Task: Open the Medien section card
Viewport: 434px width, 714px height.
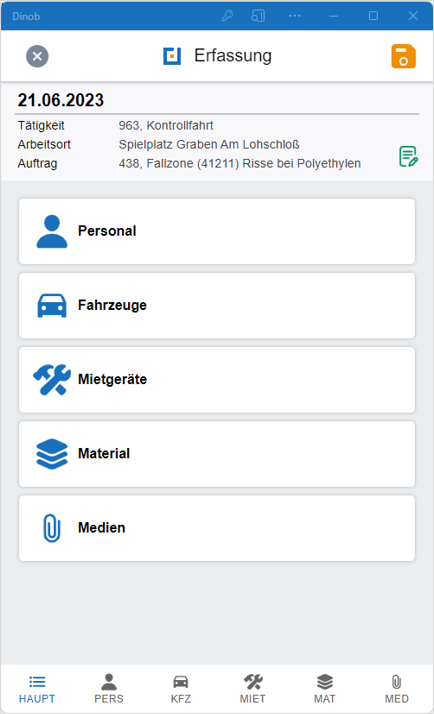Action: coord(217,528)
